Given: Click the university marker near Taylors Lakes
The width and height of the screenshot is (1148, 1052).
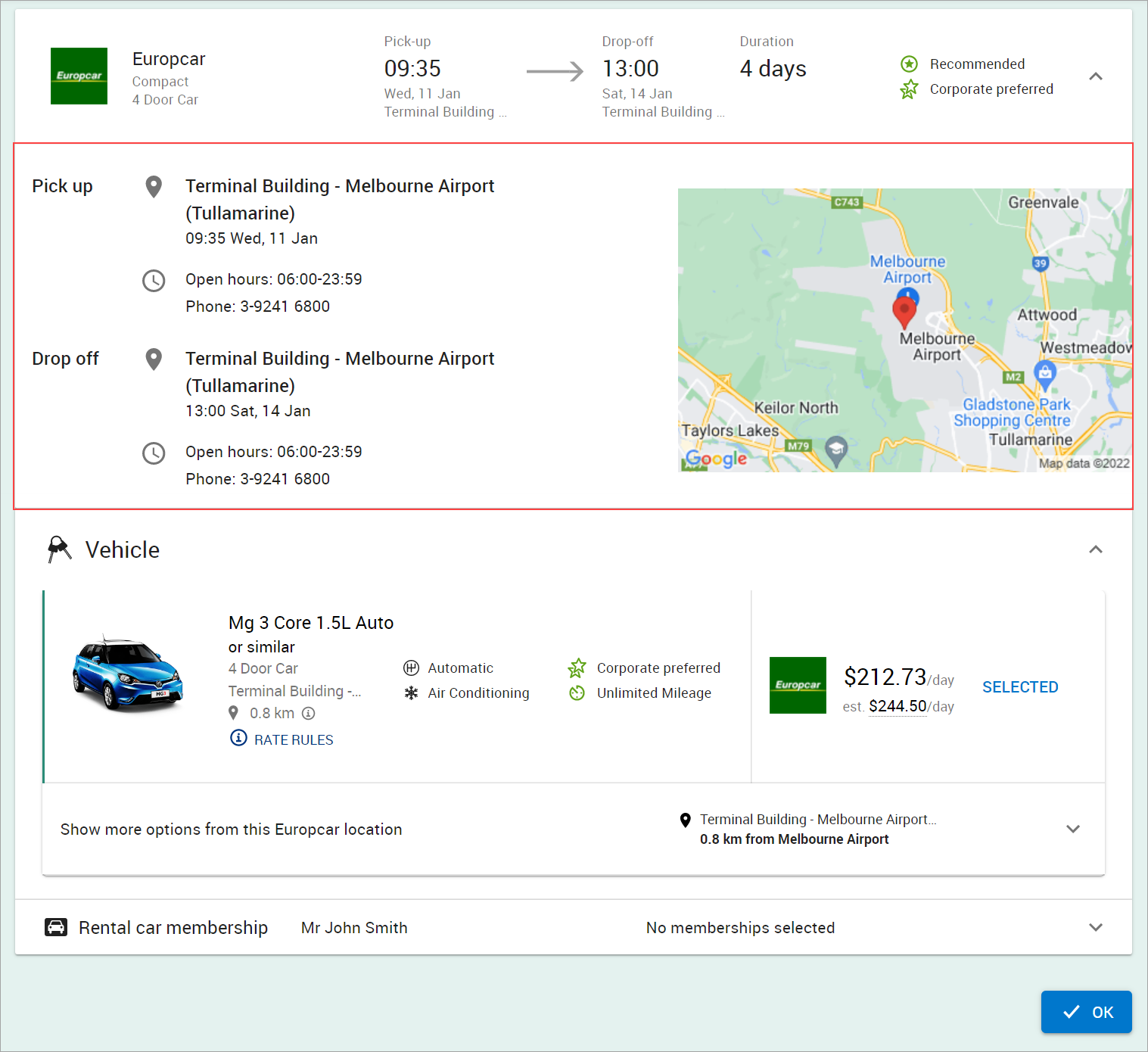Looking at the screenshot, I should pyautogui.click(x=835, y=452).
